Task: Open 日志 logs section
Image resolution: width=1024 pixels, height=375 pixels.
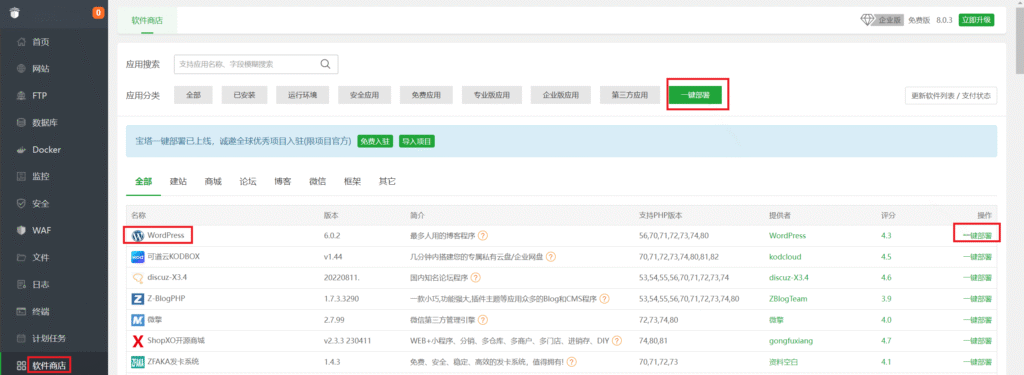Action: click(x=40, y=284)
